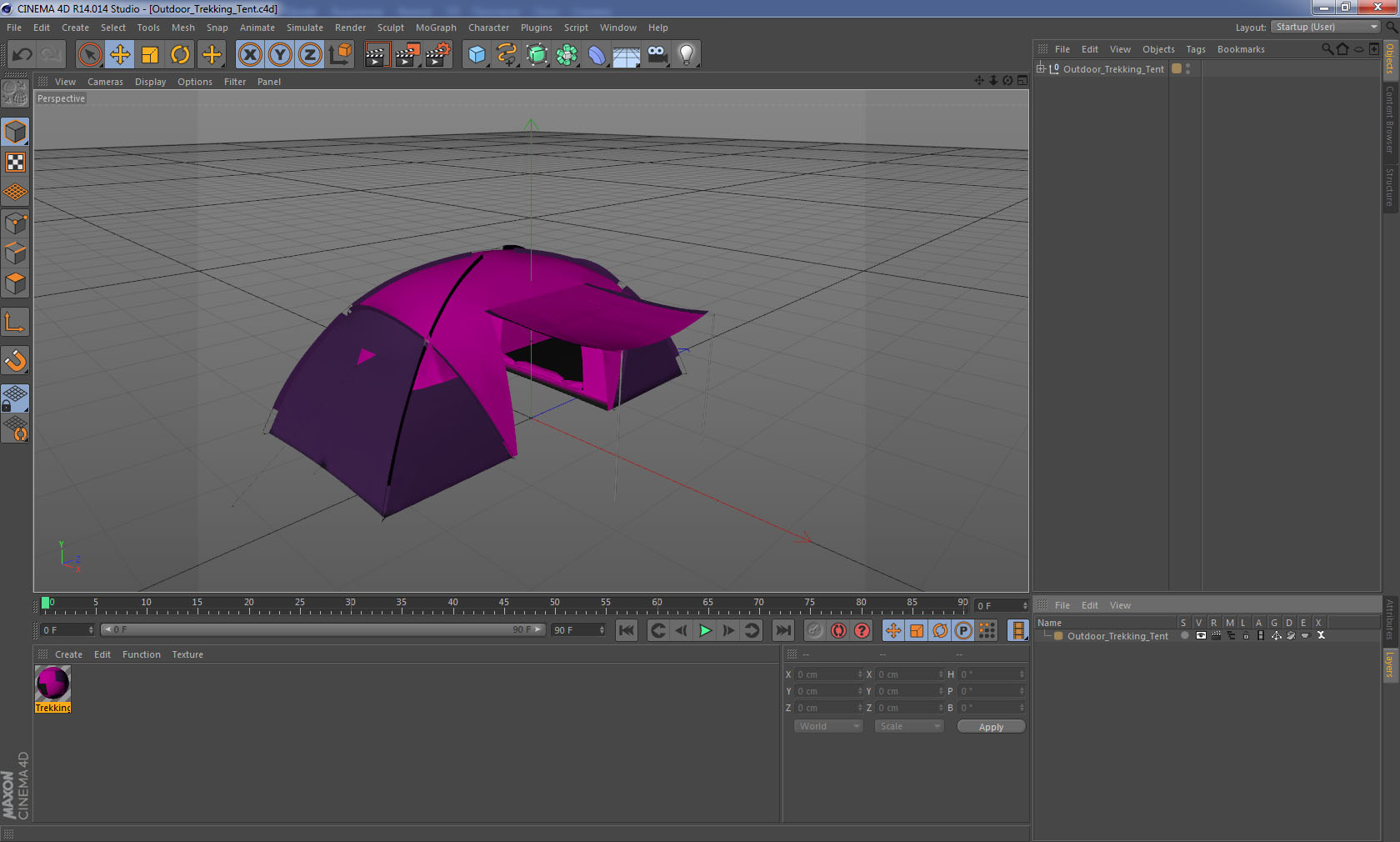
Task: Open the MoGraph menu
Action: pyautogui.click(x=436, y=28)
